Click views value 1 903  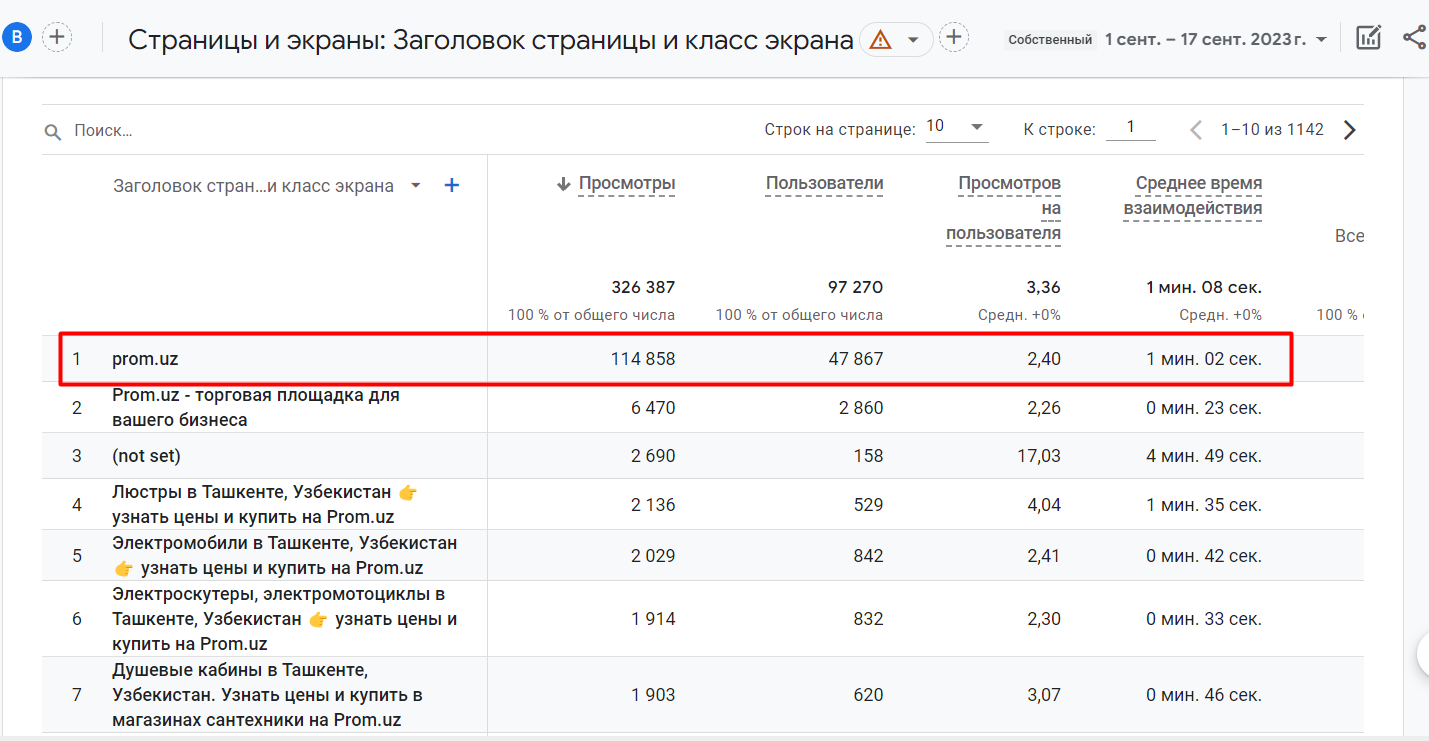tap(653, 695)
